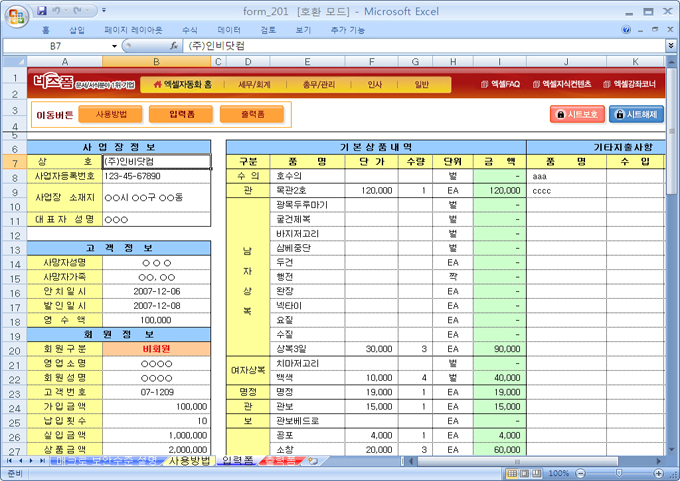Click the 시트보호 lock button
The image size is (680, 481).
577,115
